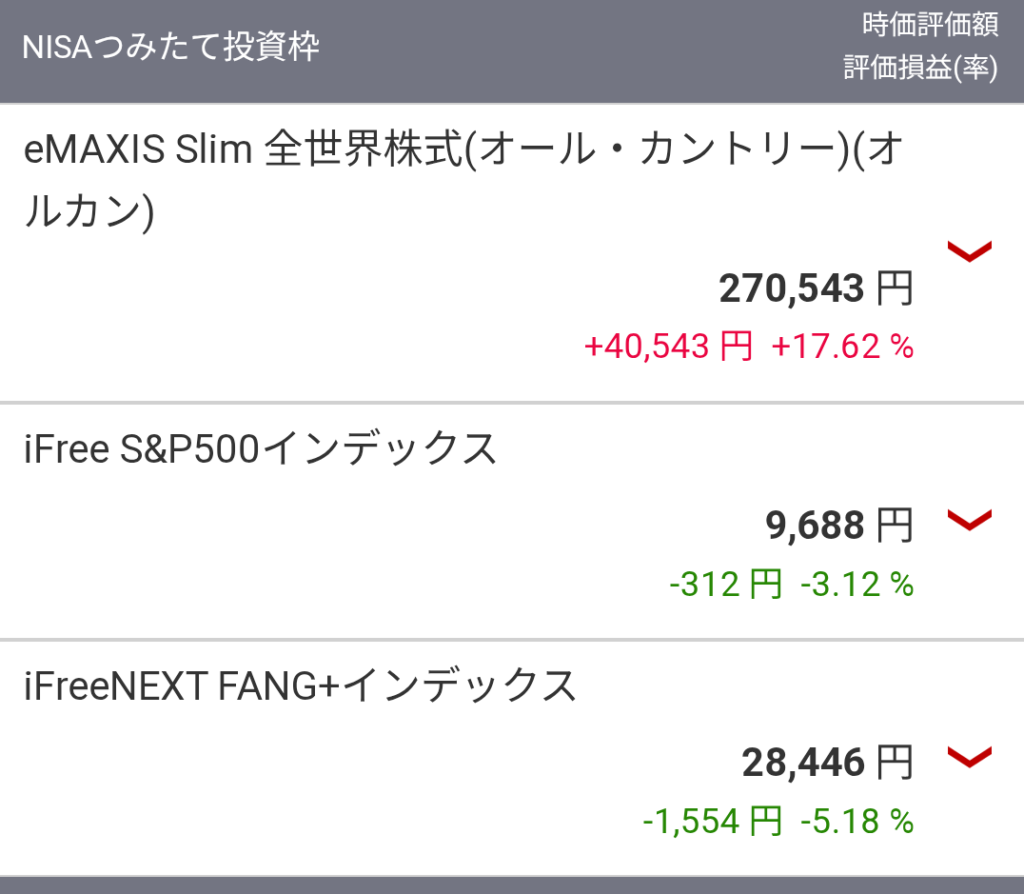The image size is (1024, 894).
Task: Select the +40,543 円 profit amount
Action: tap(668, 347)
